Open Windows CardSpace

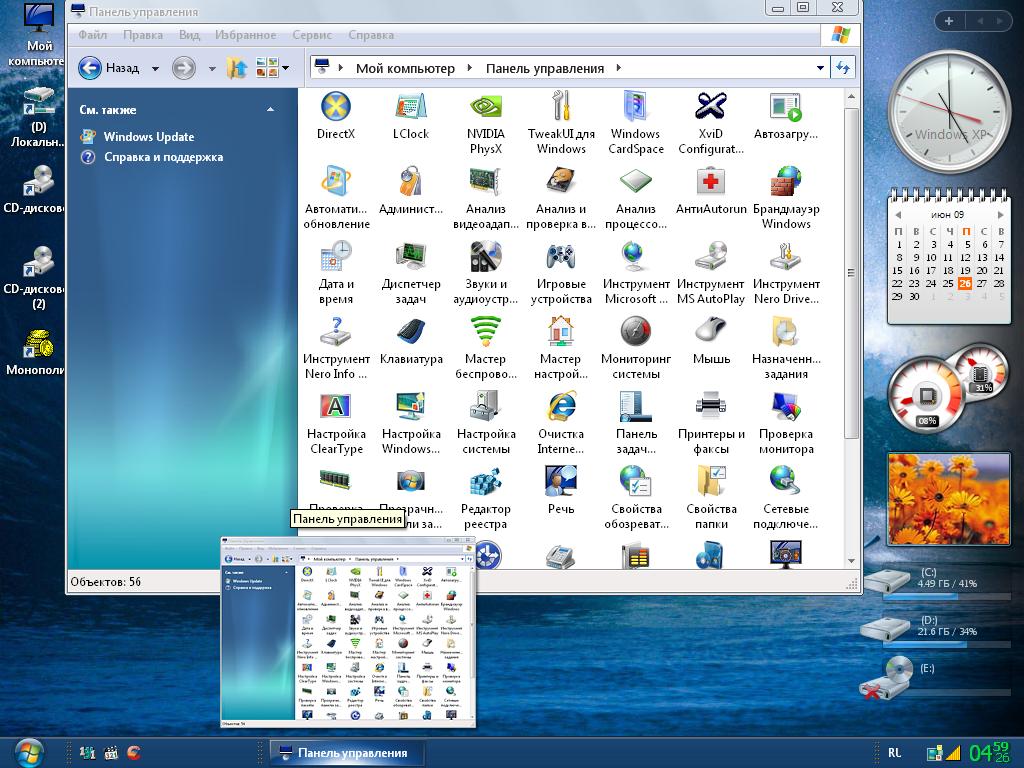pos(635,123)
